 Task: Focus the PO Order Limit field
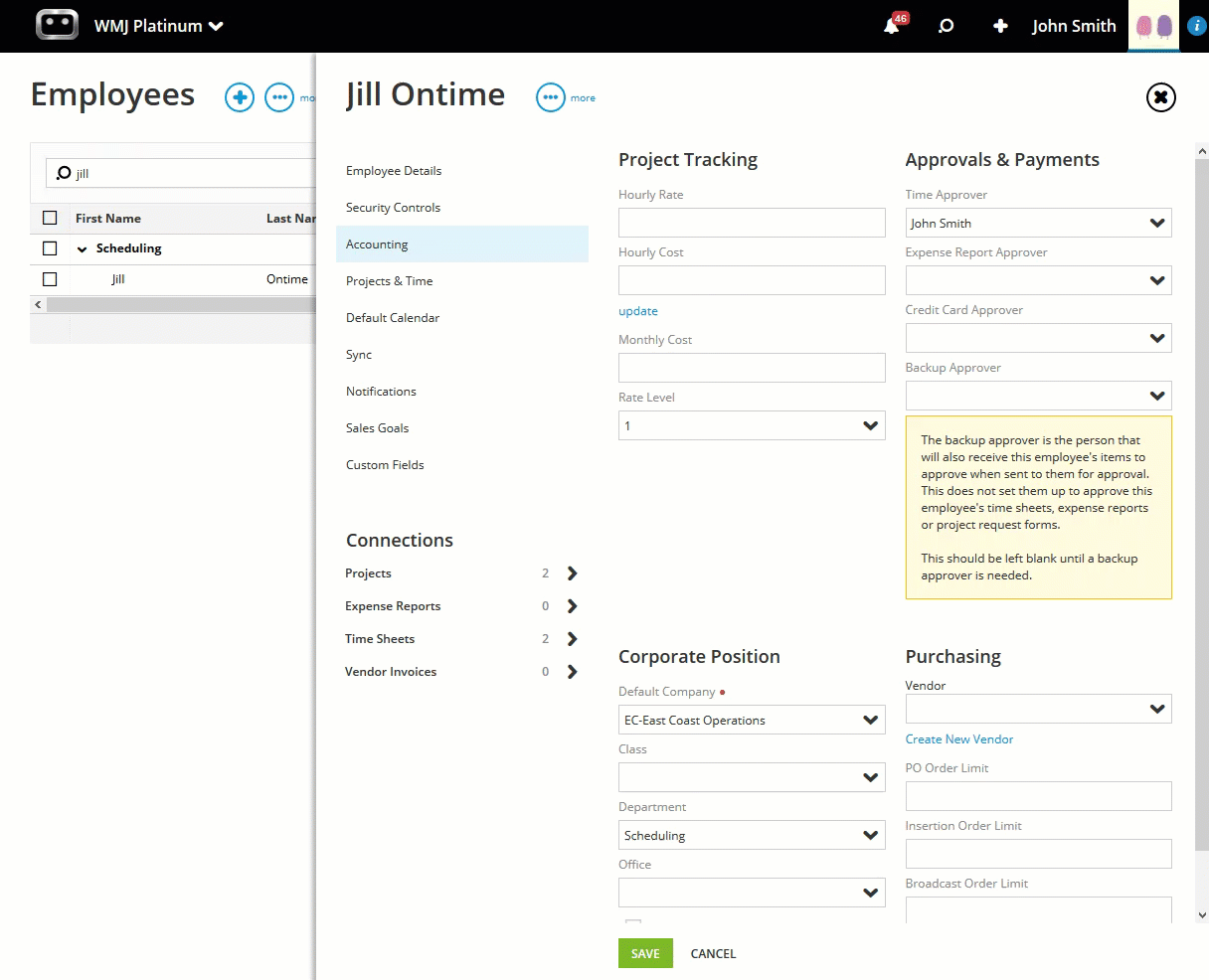click(1038, 796)
